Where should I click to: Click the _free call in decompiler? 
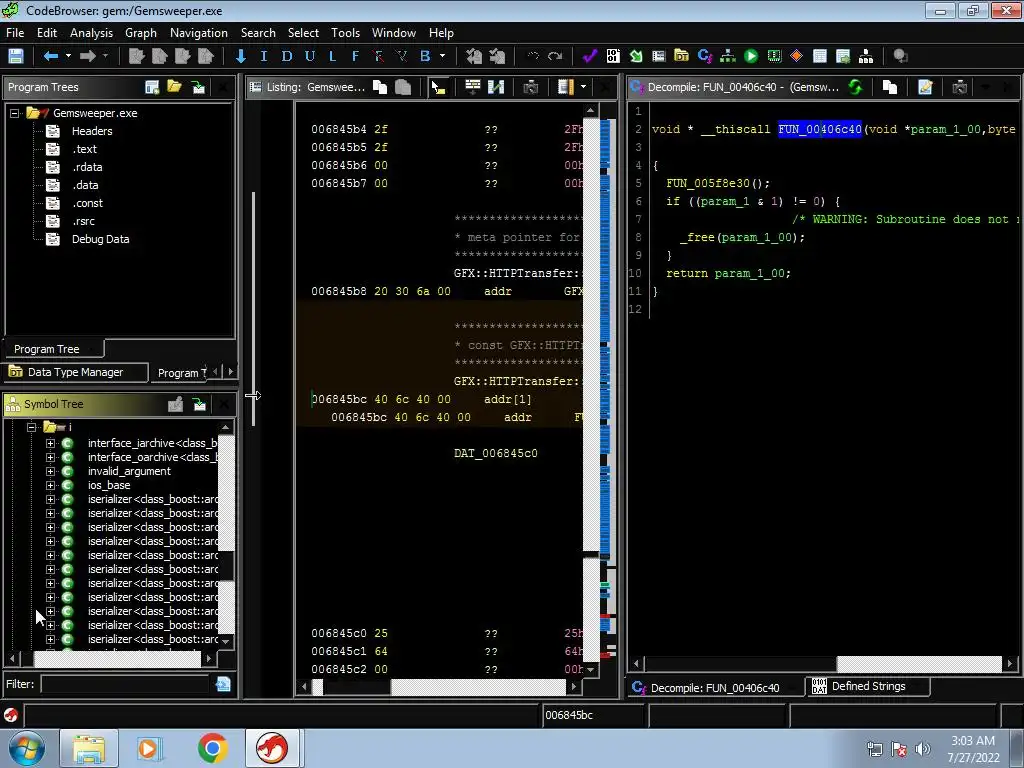(x=697, y=238)
